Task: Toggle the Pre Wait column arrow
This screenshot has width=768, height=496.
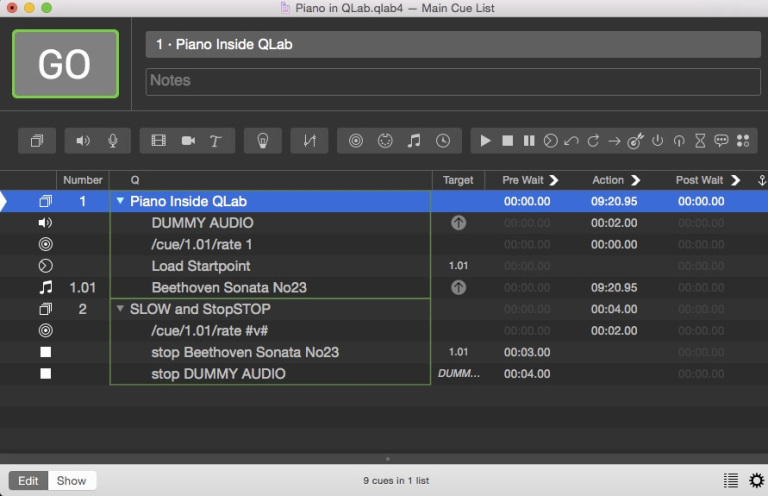Action: [554, 180]
